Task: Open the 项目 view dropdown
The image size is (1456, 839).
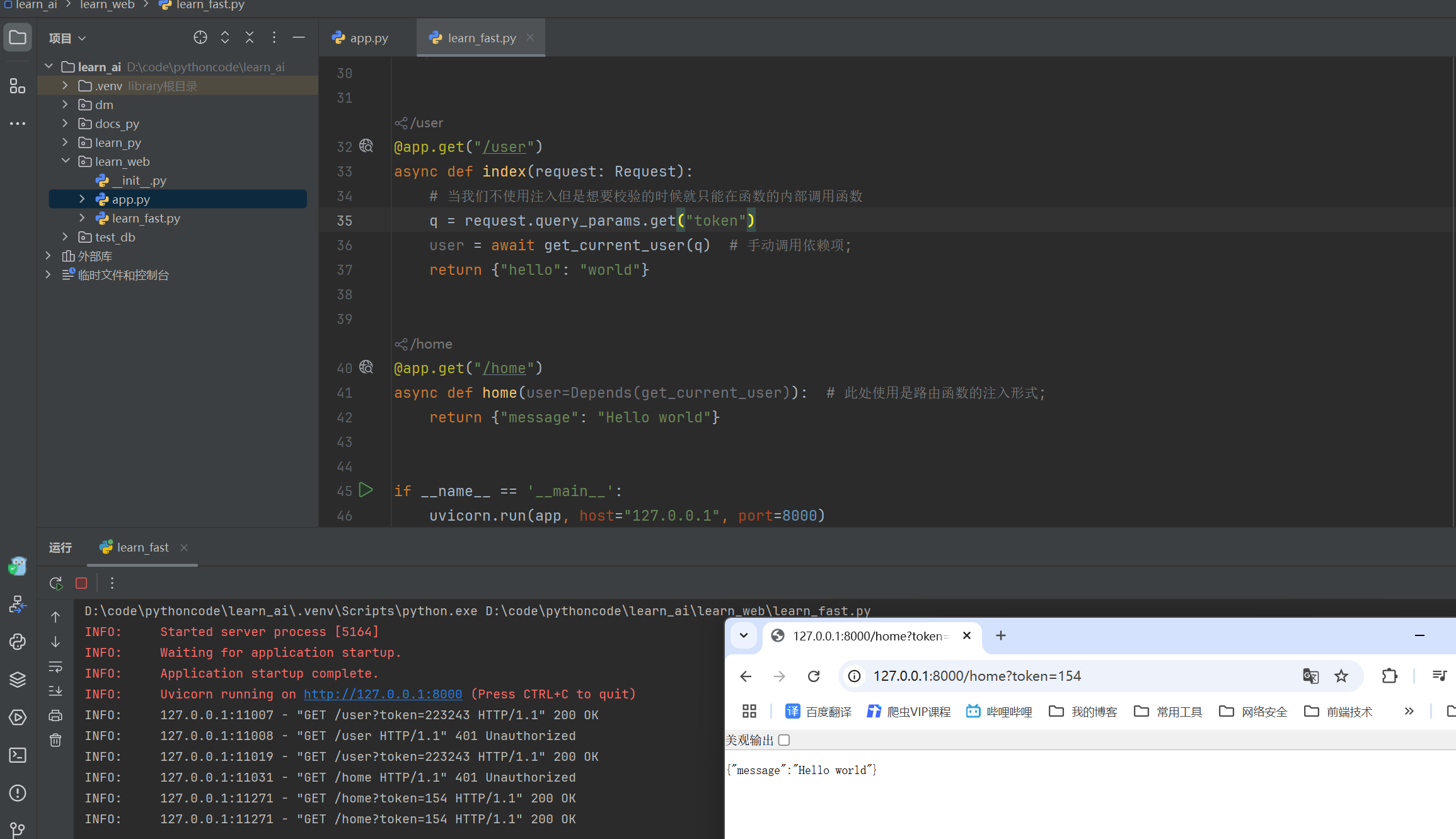Action: [x=67, y=38]
